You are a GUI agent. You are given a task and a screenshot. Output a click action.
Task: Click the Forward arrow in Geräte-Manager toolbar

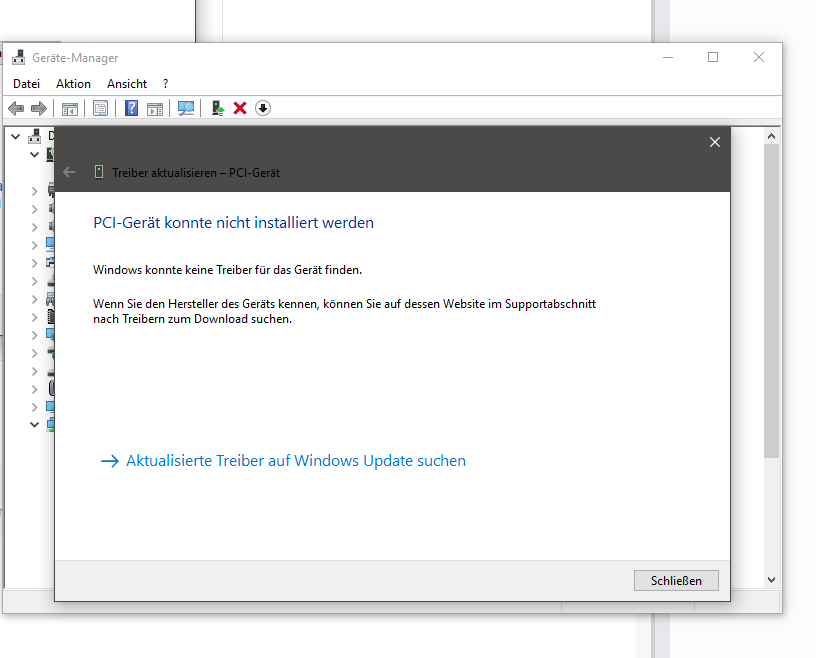tap(39, 108)
